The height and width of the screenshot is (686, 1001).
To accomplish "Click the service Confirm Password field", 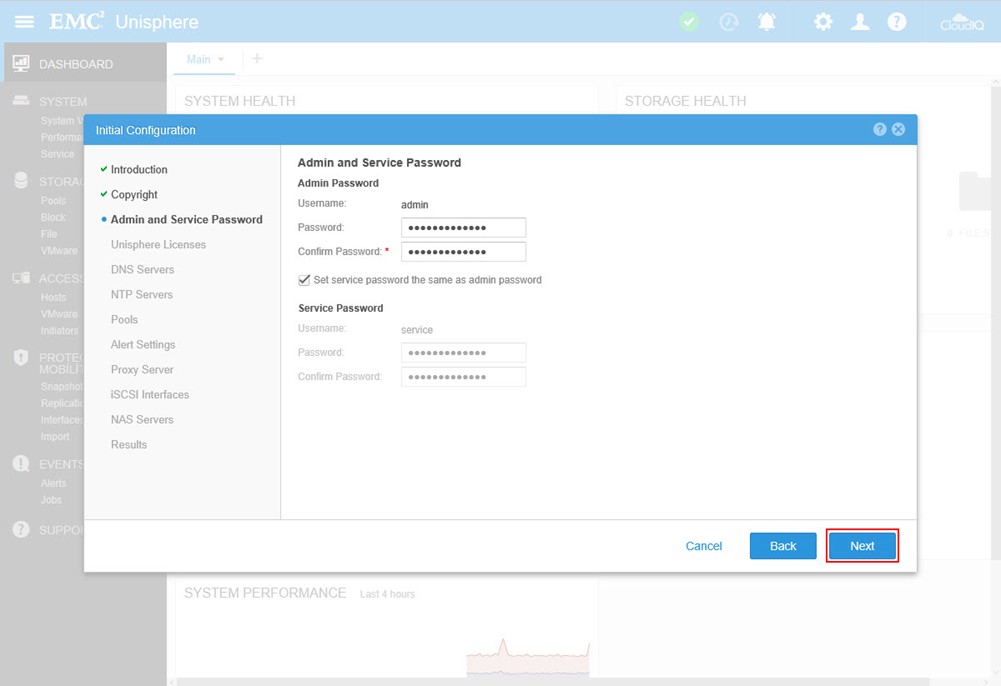I will 463,377.
